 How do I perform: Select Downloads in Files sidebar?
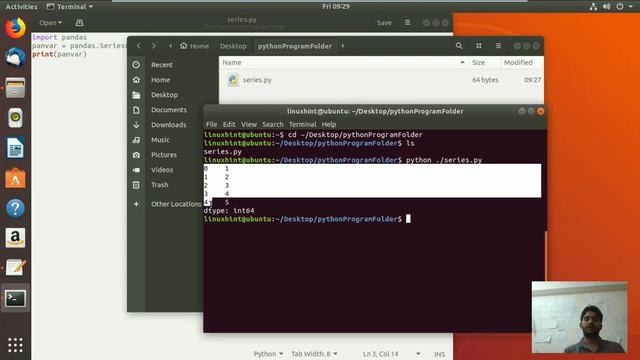[169, 125]
